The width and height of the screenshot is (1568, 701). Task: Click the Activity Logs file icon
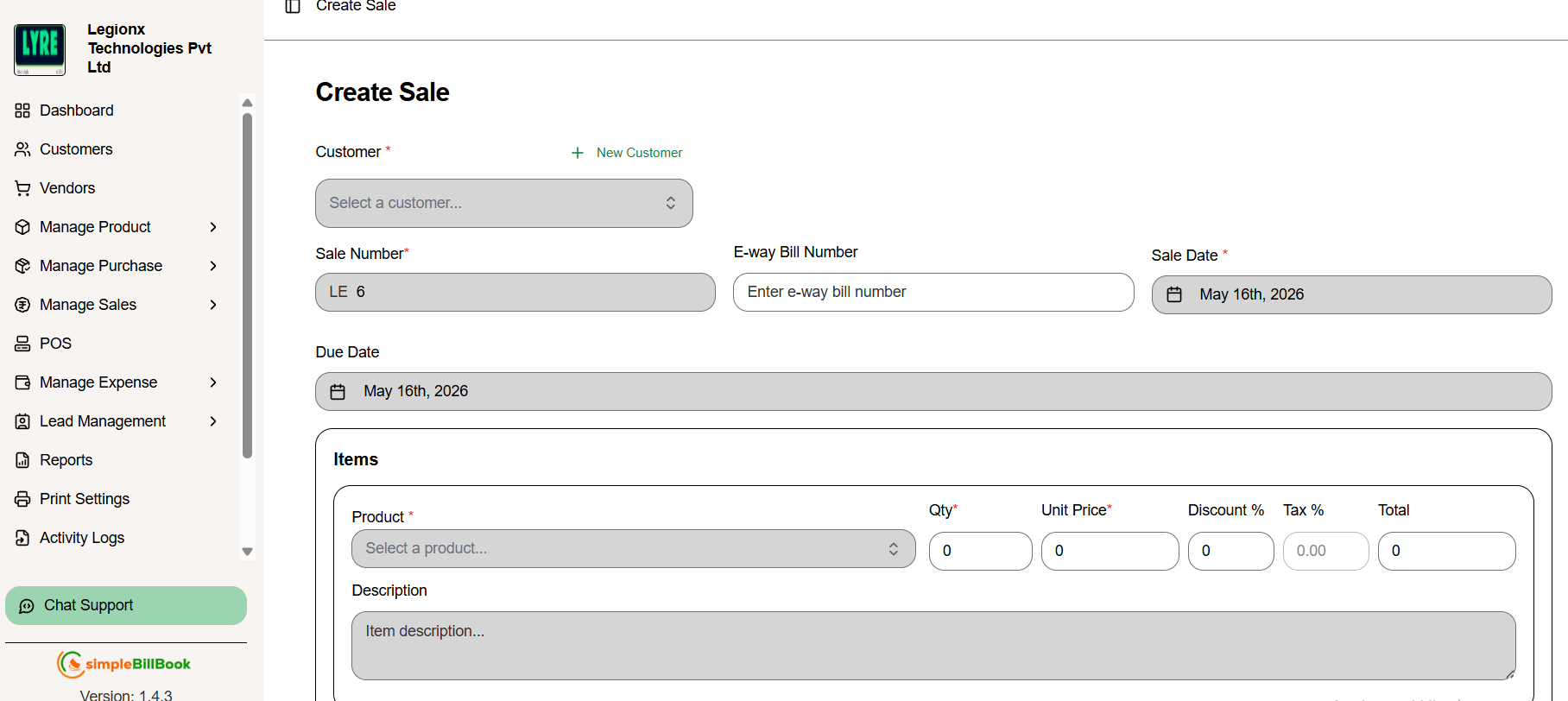22,538
